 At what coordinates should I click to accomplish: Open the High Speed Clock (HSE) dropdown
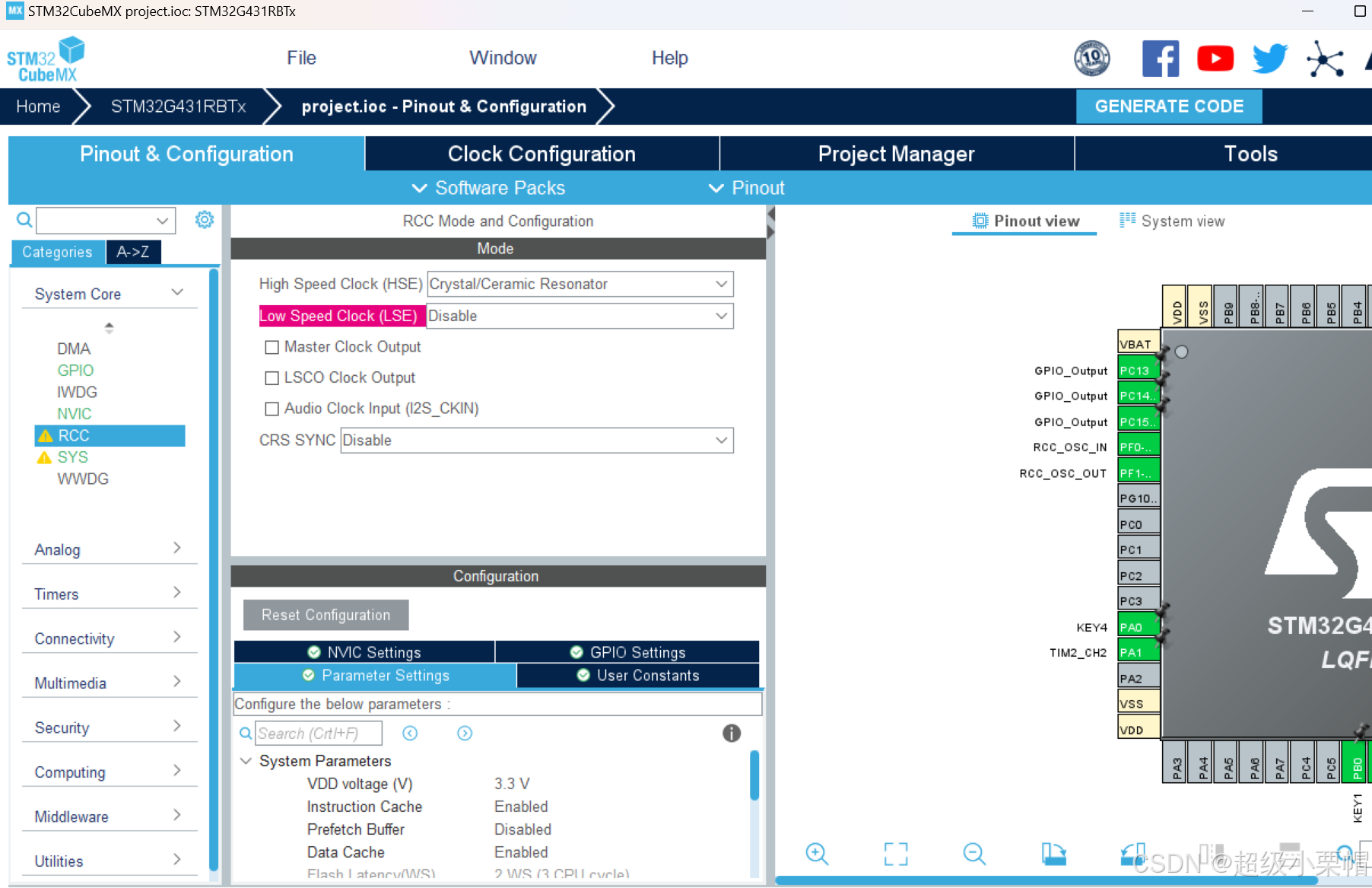pos(580,284)
